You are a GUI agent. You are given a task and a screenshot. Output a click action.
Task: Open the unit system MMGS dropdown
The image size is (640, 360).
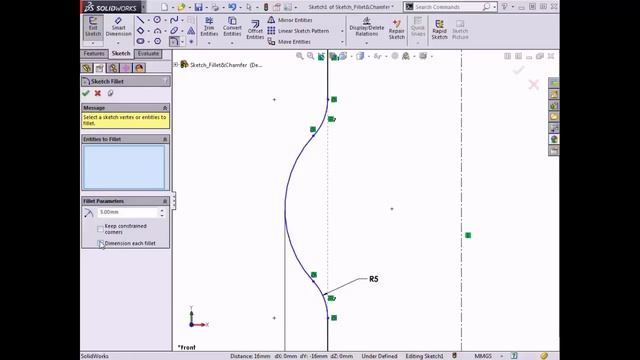tap(502, 356)
